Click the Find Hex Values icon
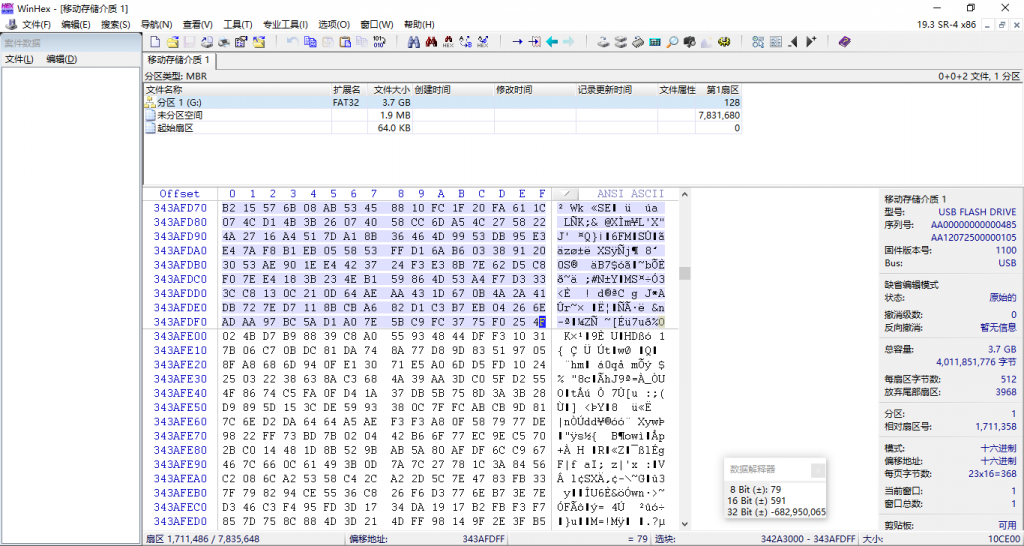Screen dimensions: 1024x546 447,42
